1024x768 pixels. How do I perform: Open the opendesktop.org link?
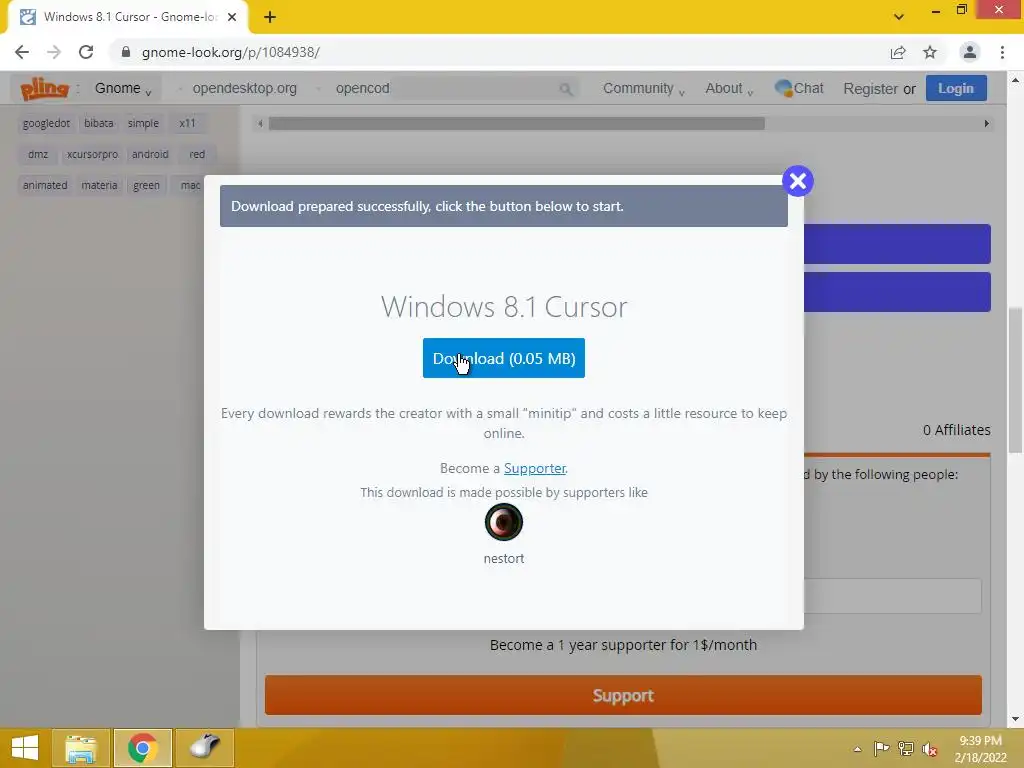pyautogui.click(x=244, y=88)
